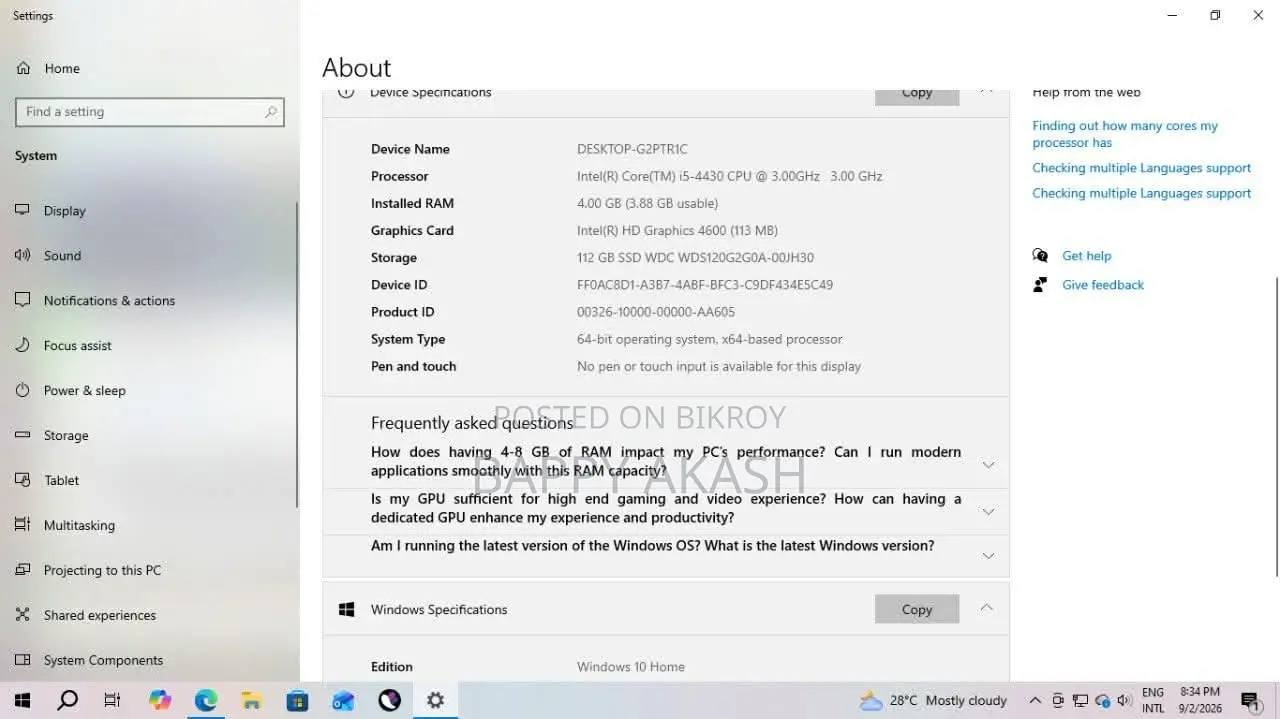Click the Get help chat icon
The height and width of the screenshot is (719, 1280).
point(1040,256)
